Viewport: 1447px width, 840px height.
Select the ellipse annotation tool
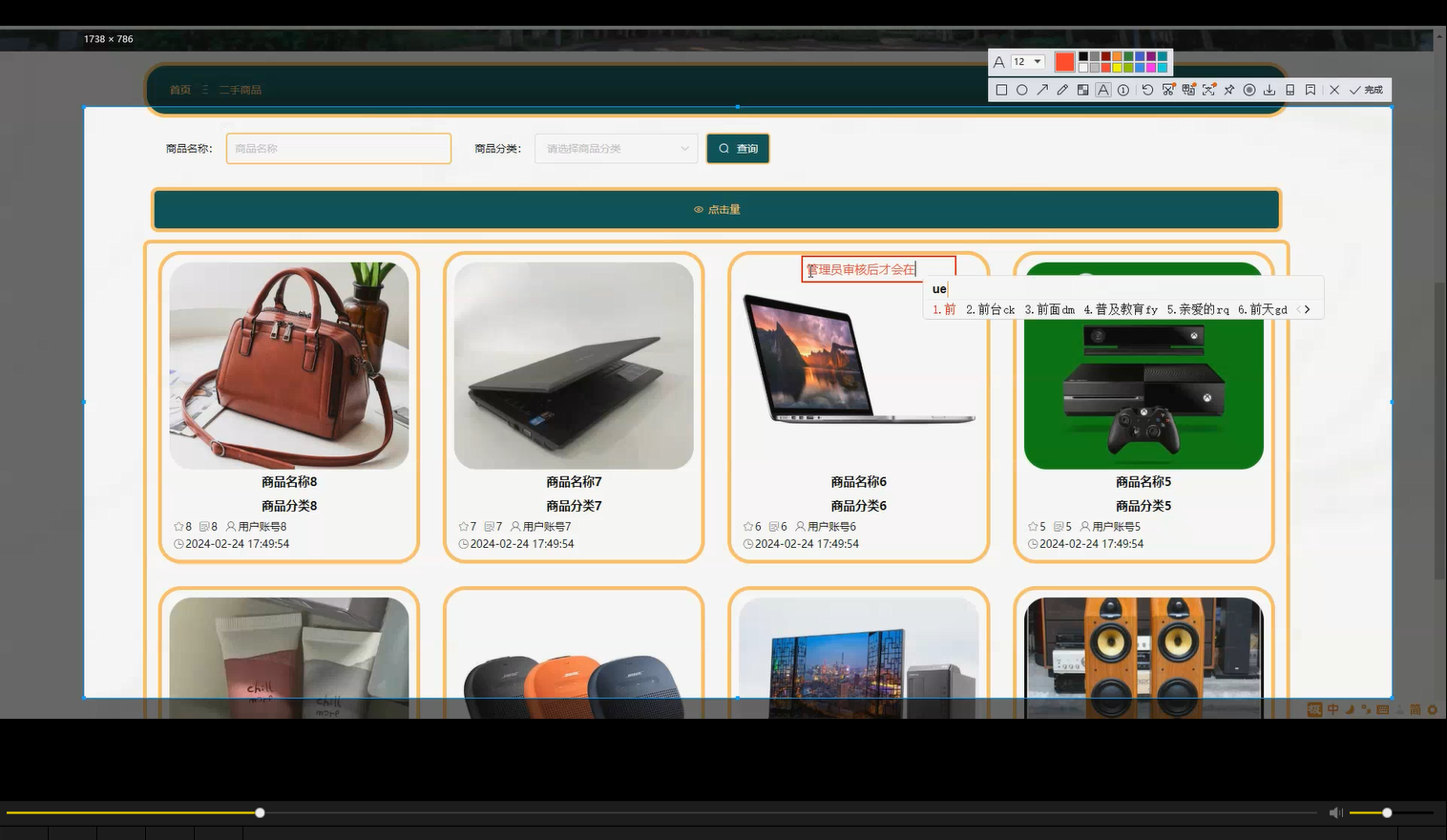[1021, 90]
